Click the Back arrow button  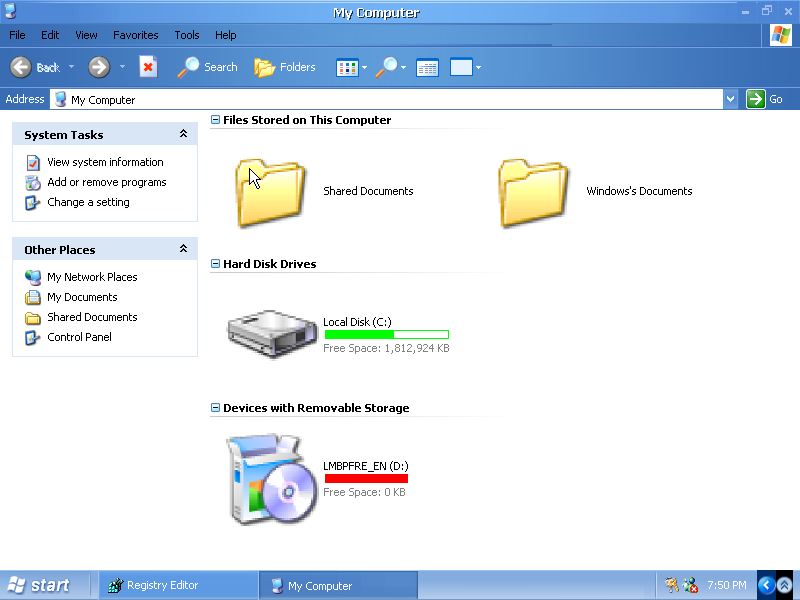pos(21,67)
